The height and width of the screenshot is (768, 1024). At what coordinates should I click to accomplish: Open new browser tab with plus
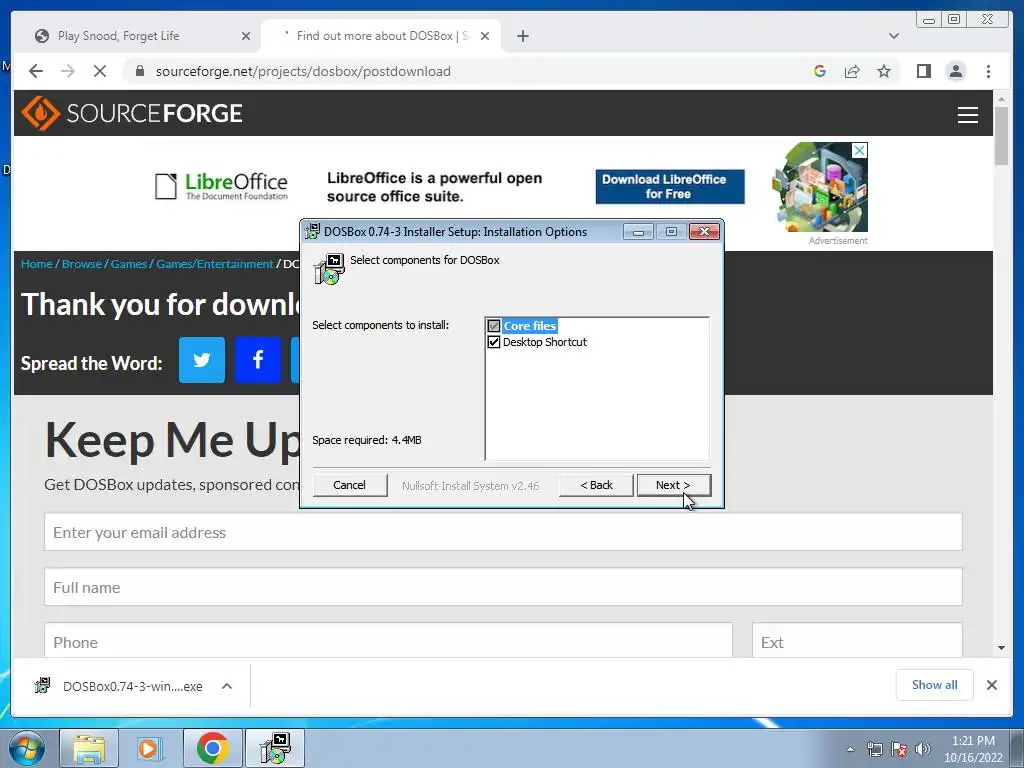(x=522, y=36)
